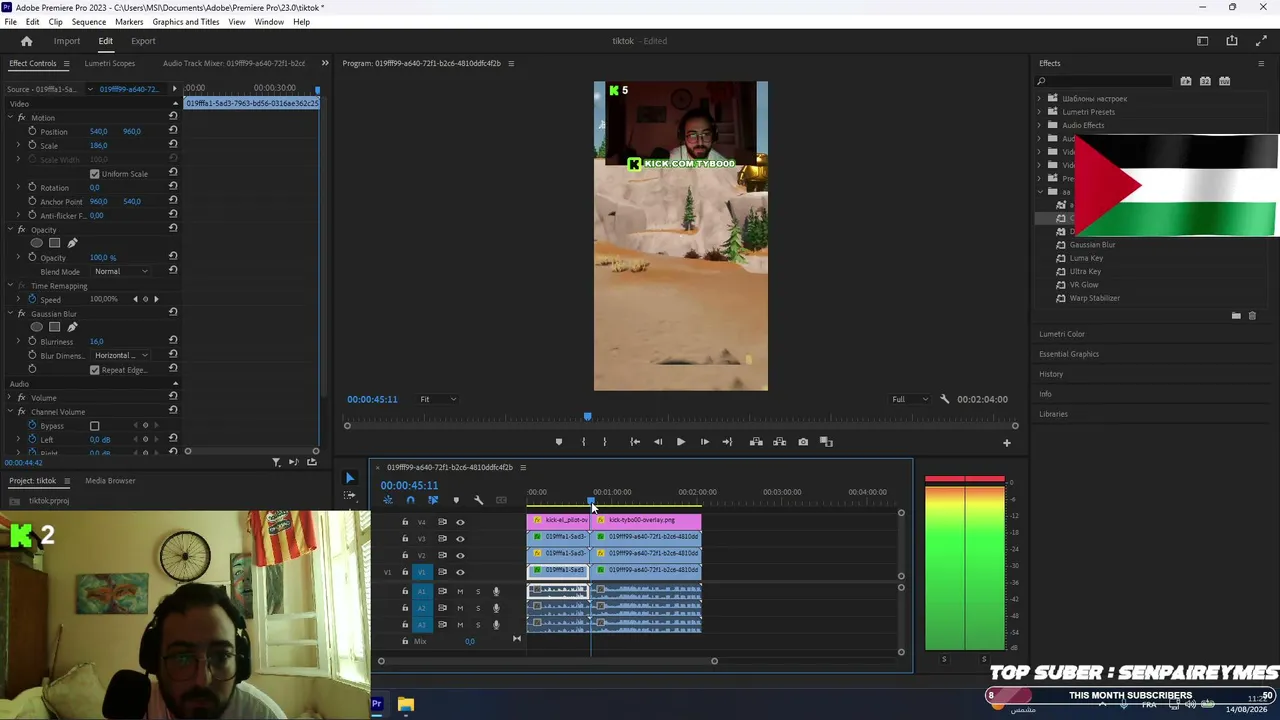Click Mark Out in the Program monitor
Screen dimensions: 1280x720
[x=604, y=442]
